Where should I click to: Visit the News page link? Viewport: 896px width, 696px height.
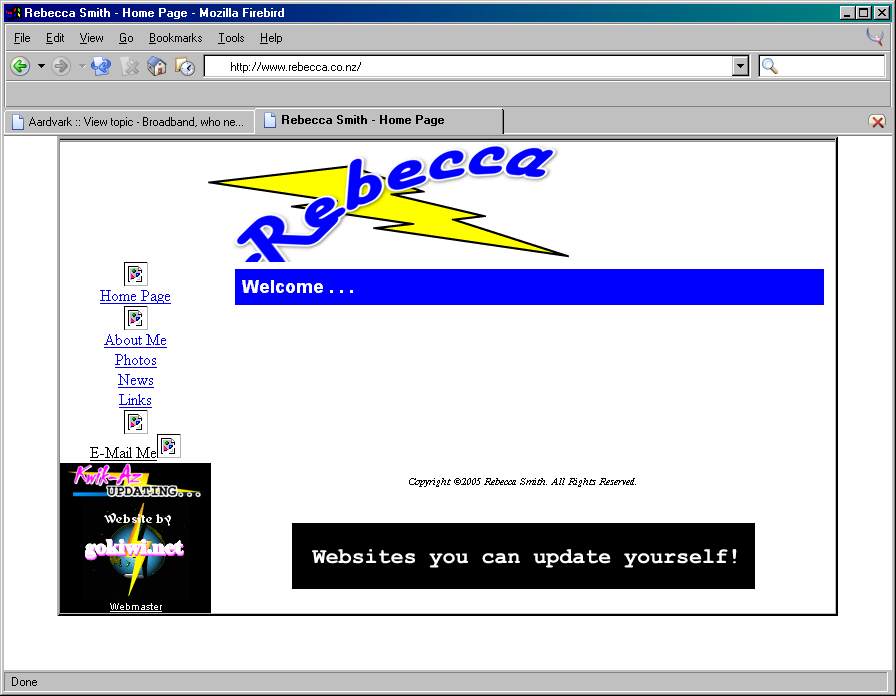[x=135, y=380]
